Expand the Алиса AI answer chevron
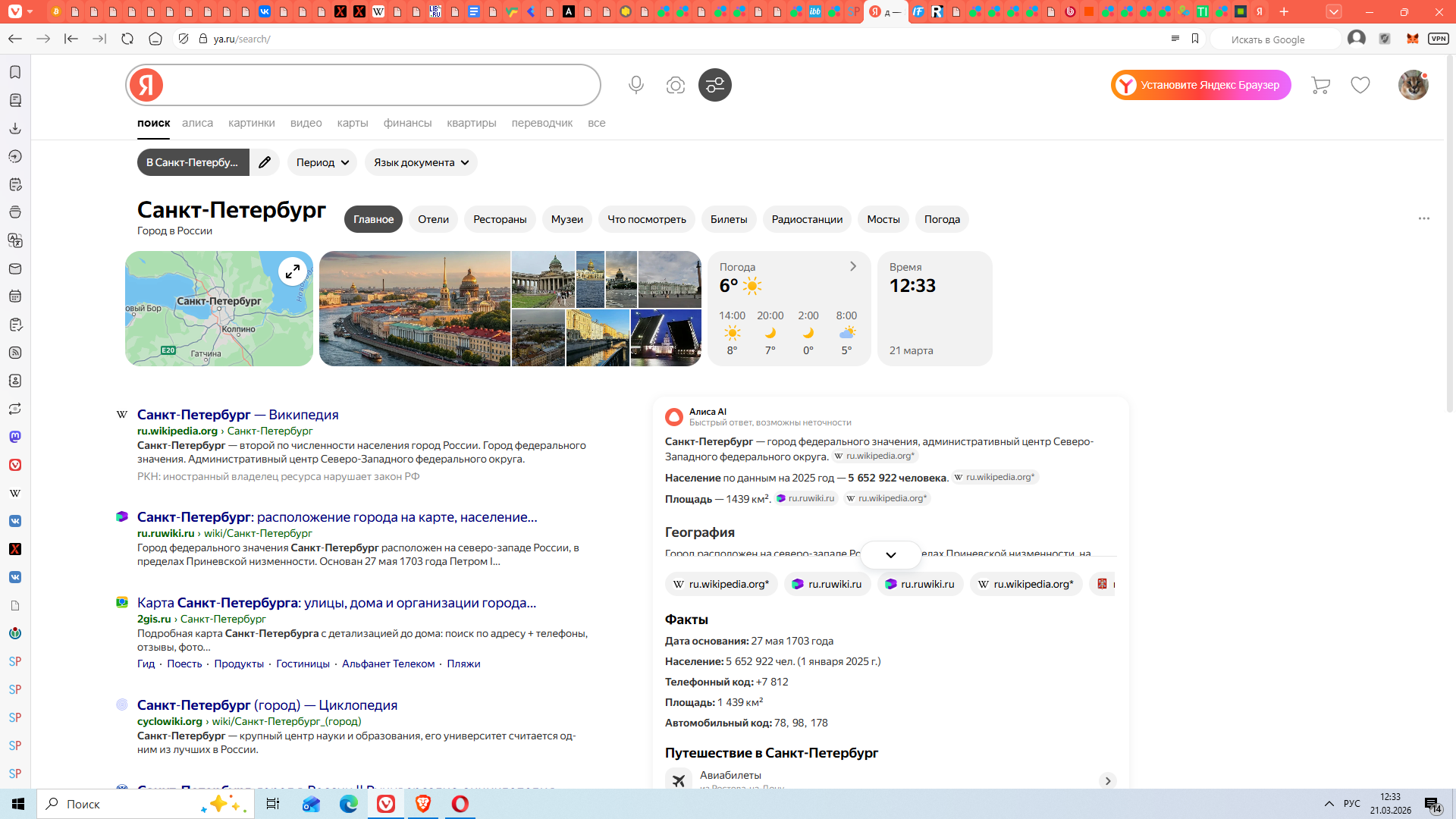 891,555
